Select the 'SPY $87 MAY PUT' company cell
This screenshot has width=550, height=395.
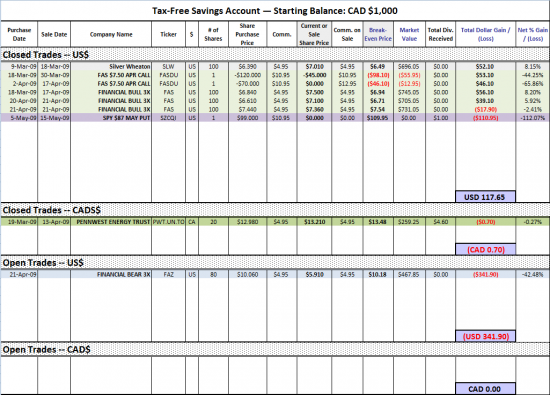coord(111,118)
